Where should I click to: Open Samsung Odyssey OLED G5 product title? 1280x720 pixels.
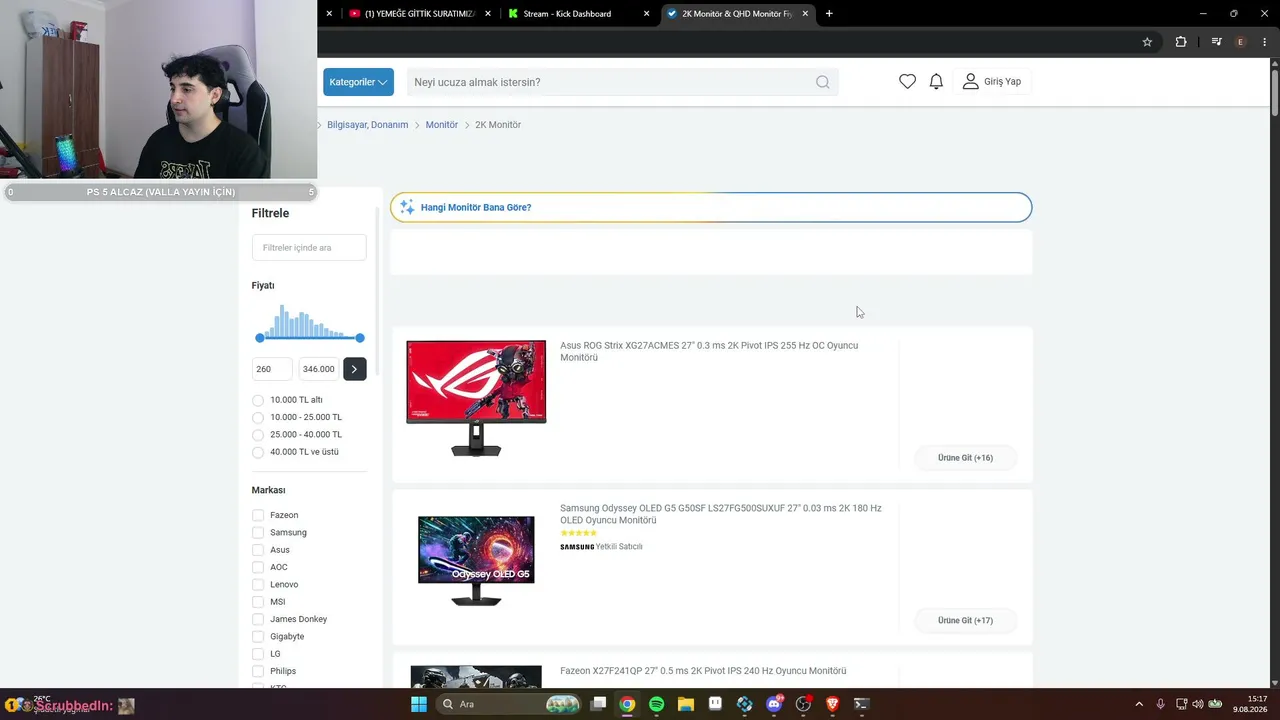pyautogui.click(x=721, y=514)
